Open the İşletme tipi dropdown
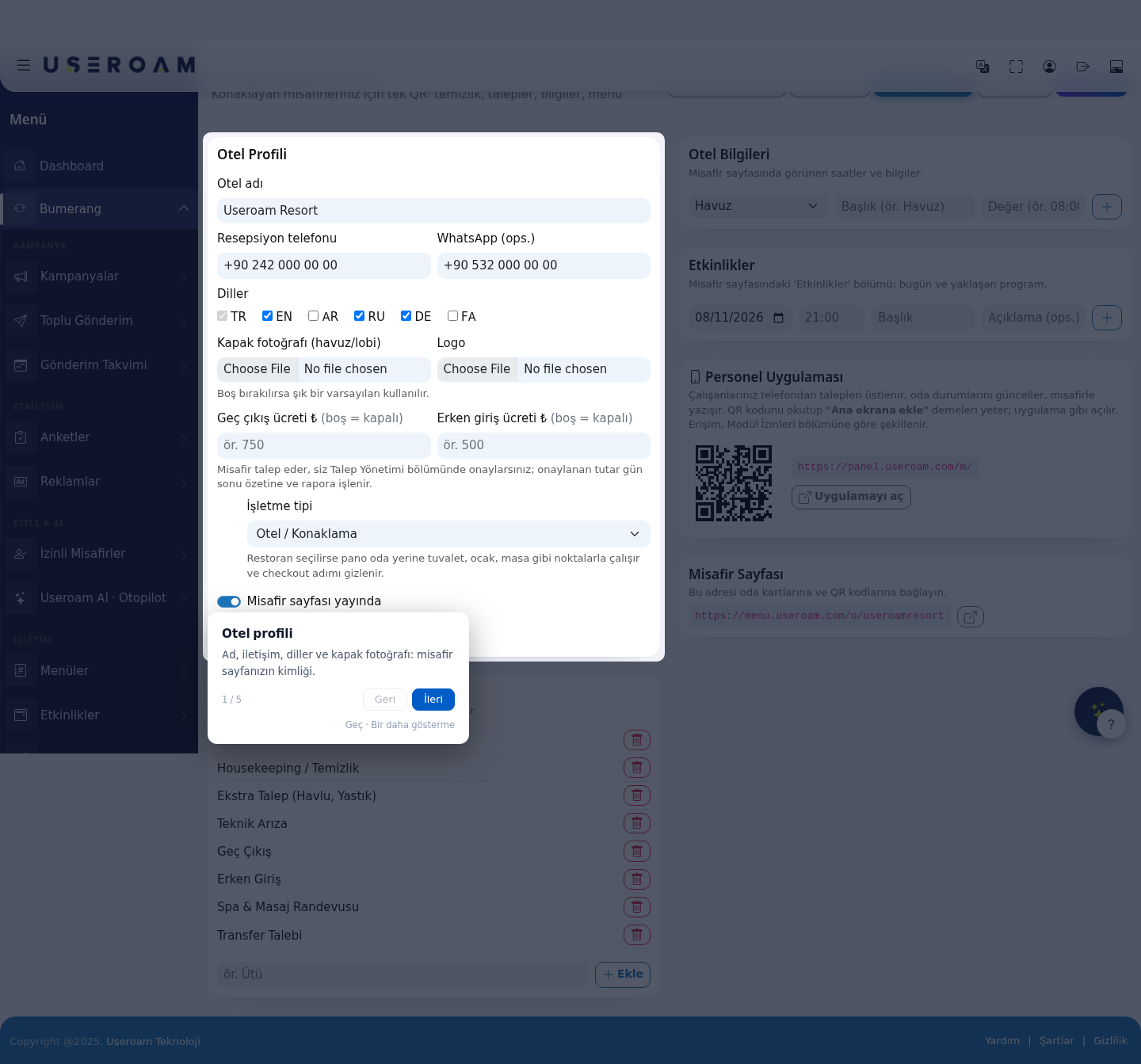Screen dimensions: 1141x1064 pyautogui.click(x=448, y=534)
